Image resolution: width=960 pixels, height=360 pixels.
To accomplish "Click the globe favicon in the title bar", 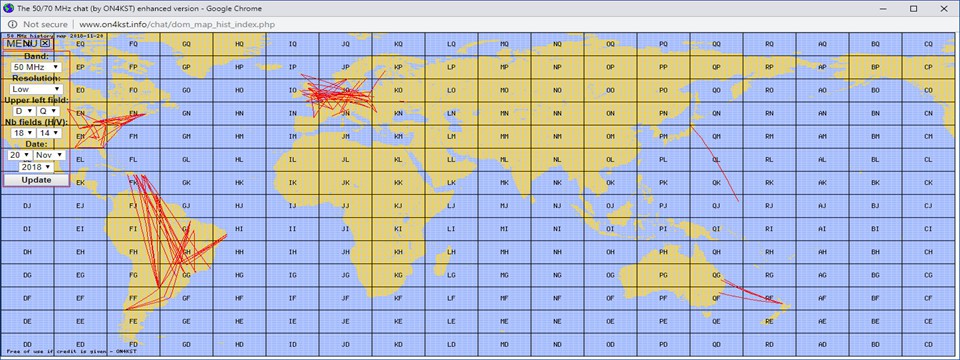I will 7,8.
